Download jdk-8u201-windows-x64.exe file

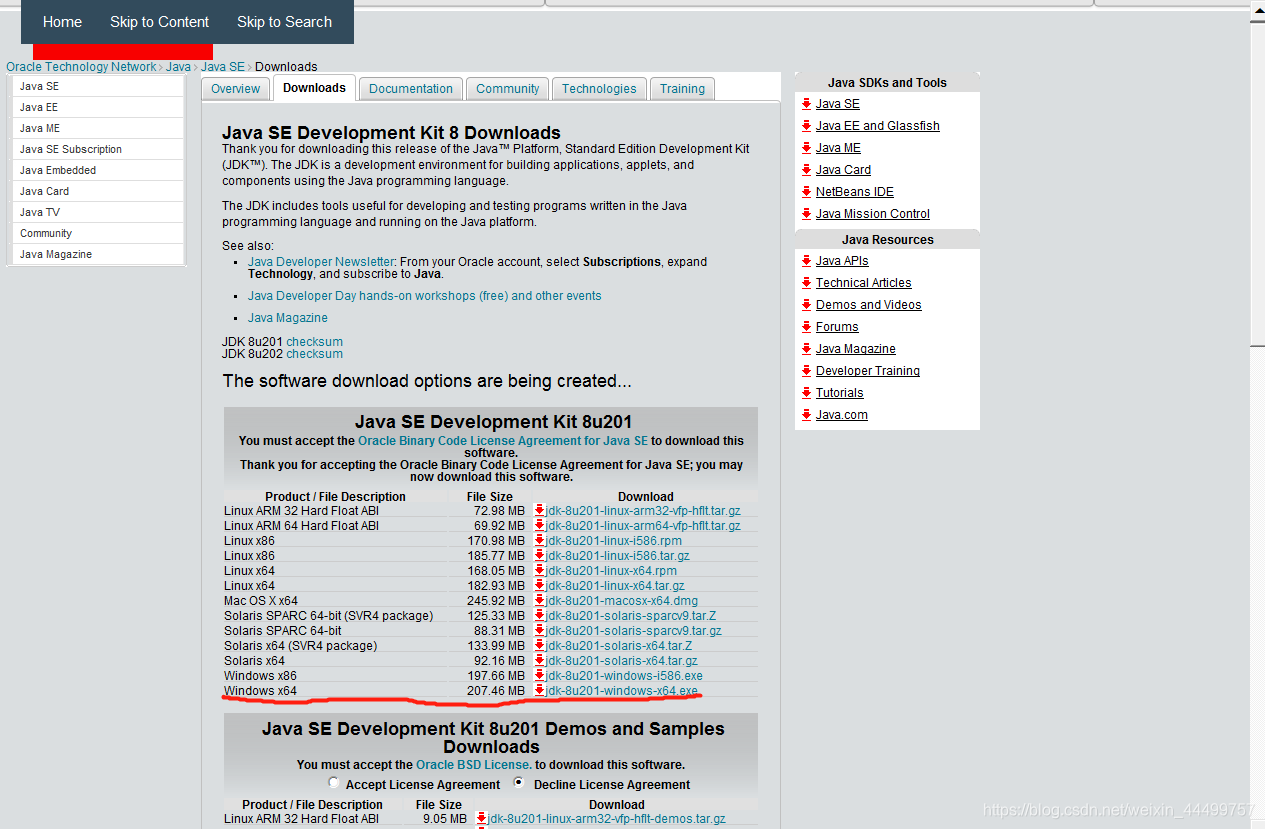click(x=622, y=691)
